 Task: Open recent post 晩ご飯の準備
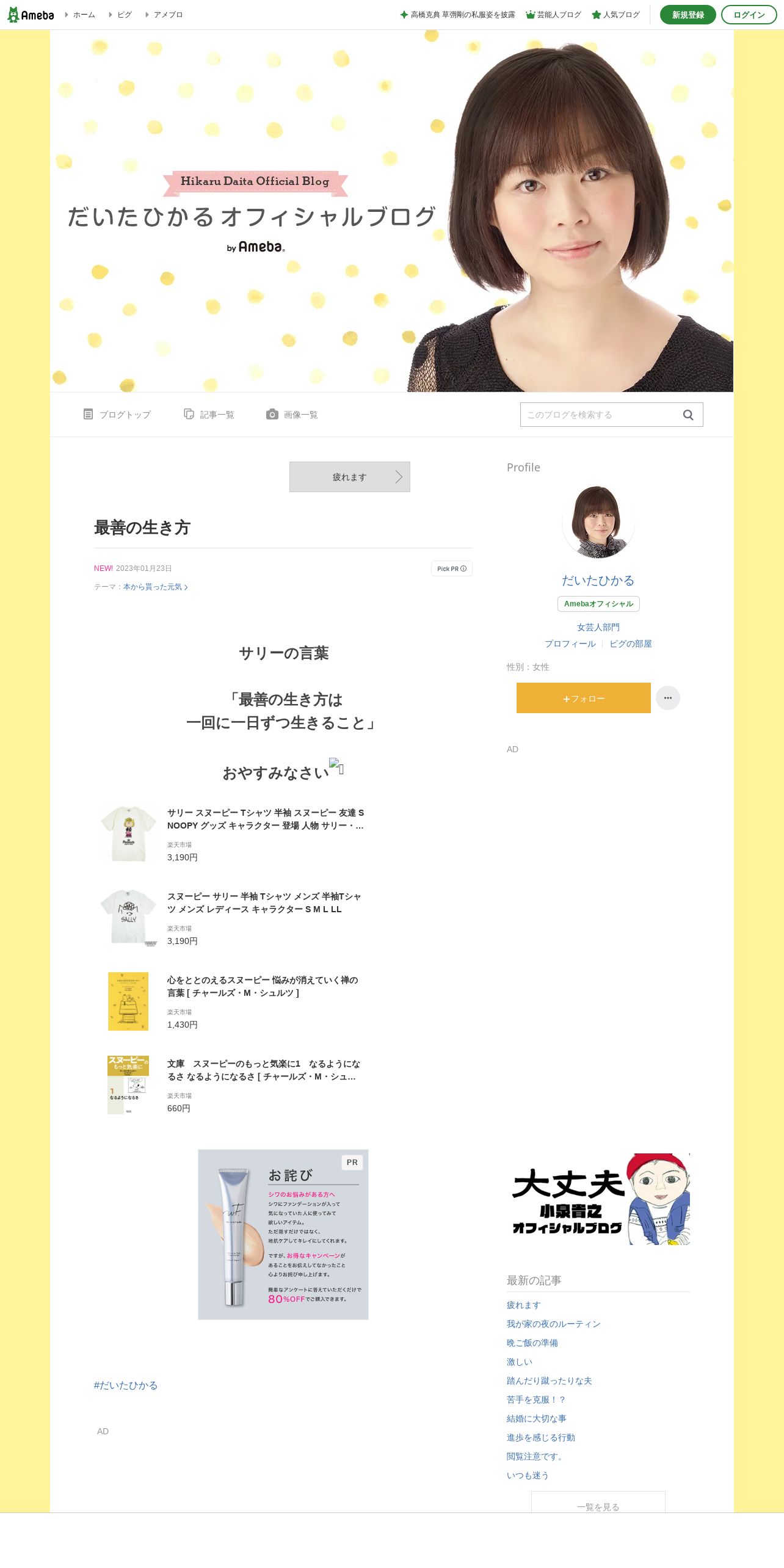532,1343
